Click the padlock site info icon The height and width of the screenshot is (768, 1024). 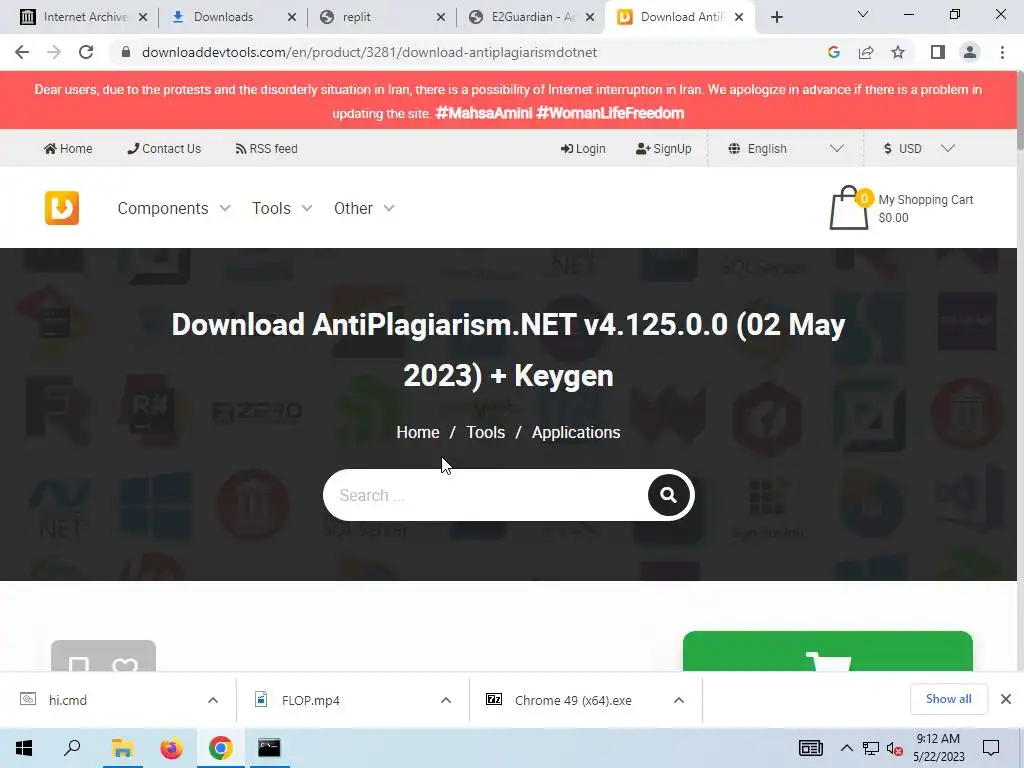click(x=126, y=52)
